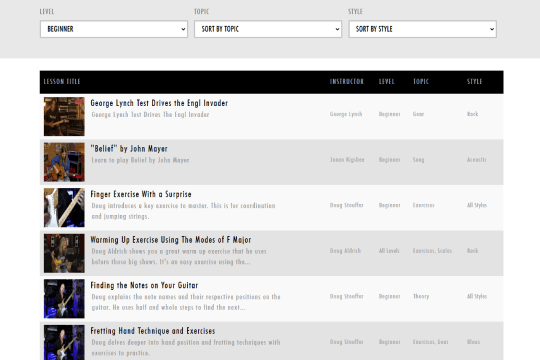
Task: Open George Lynch Test Drives lesson thumbnail
Action: point(64,116)
